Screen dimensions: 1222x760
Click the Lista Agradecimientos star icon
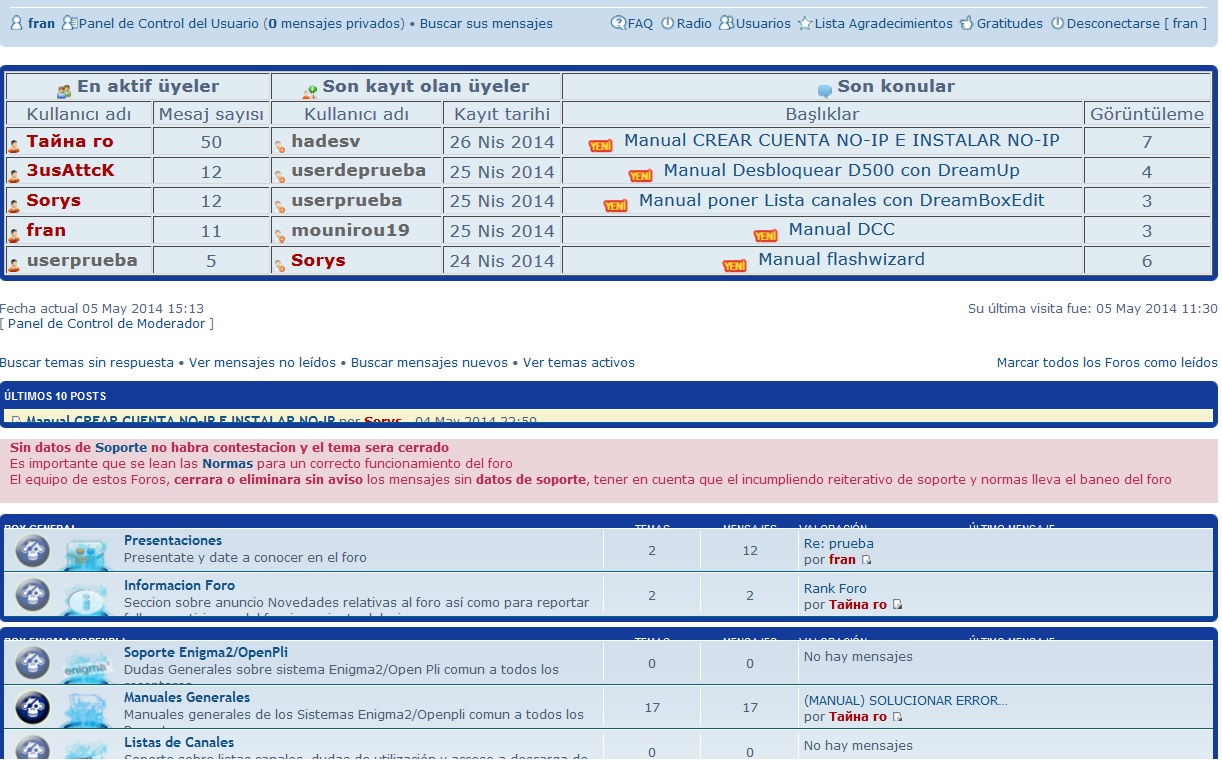coord(804,23)
